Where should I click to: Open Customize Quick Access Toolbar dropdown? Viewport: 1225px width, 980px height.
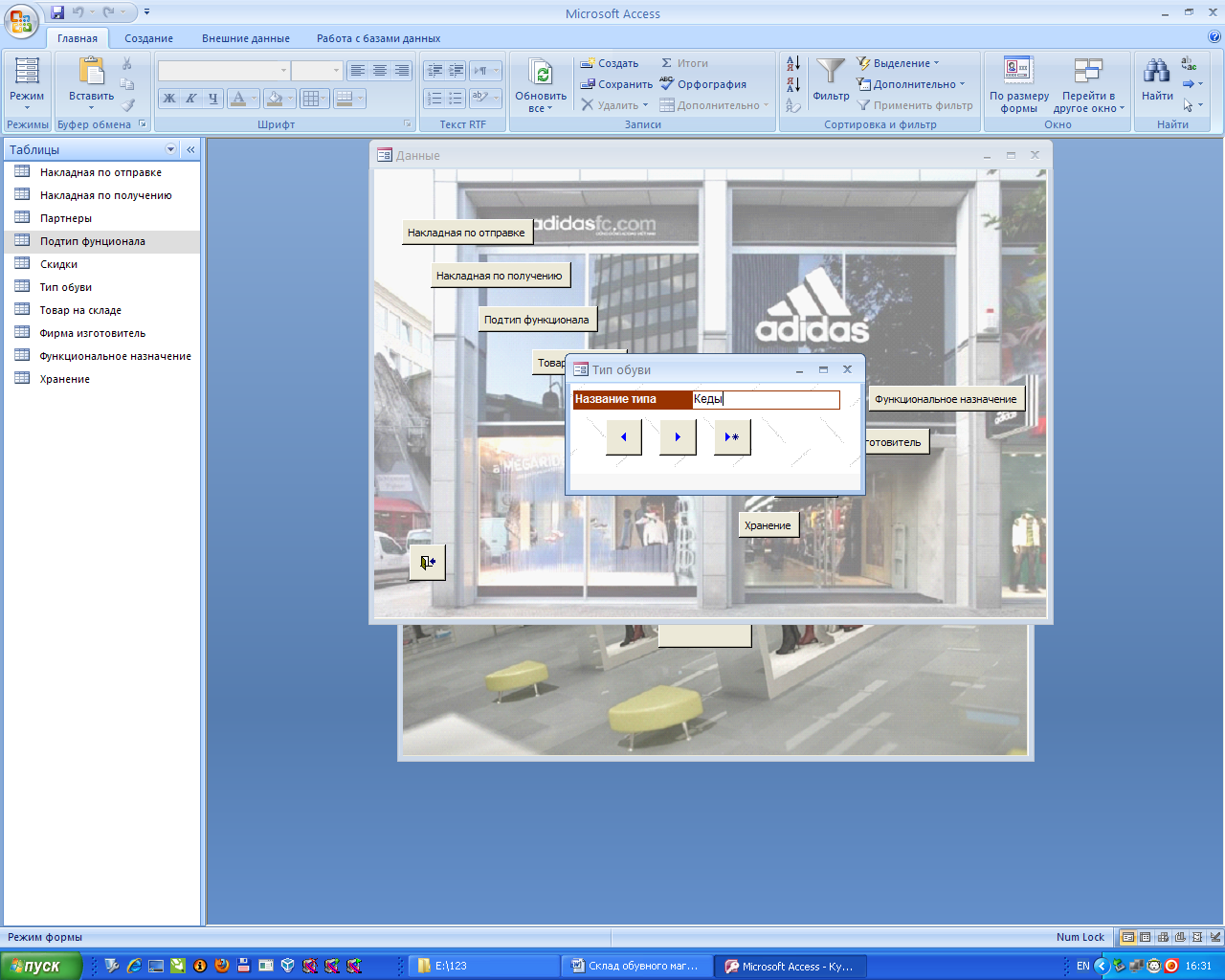pyautogui.click(x=146, y=12)
